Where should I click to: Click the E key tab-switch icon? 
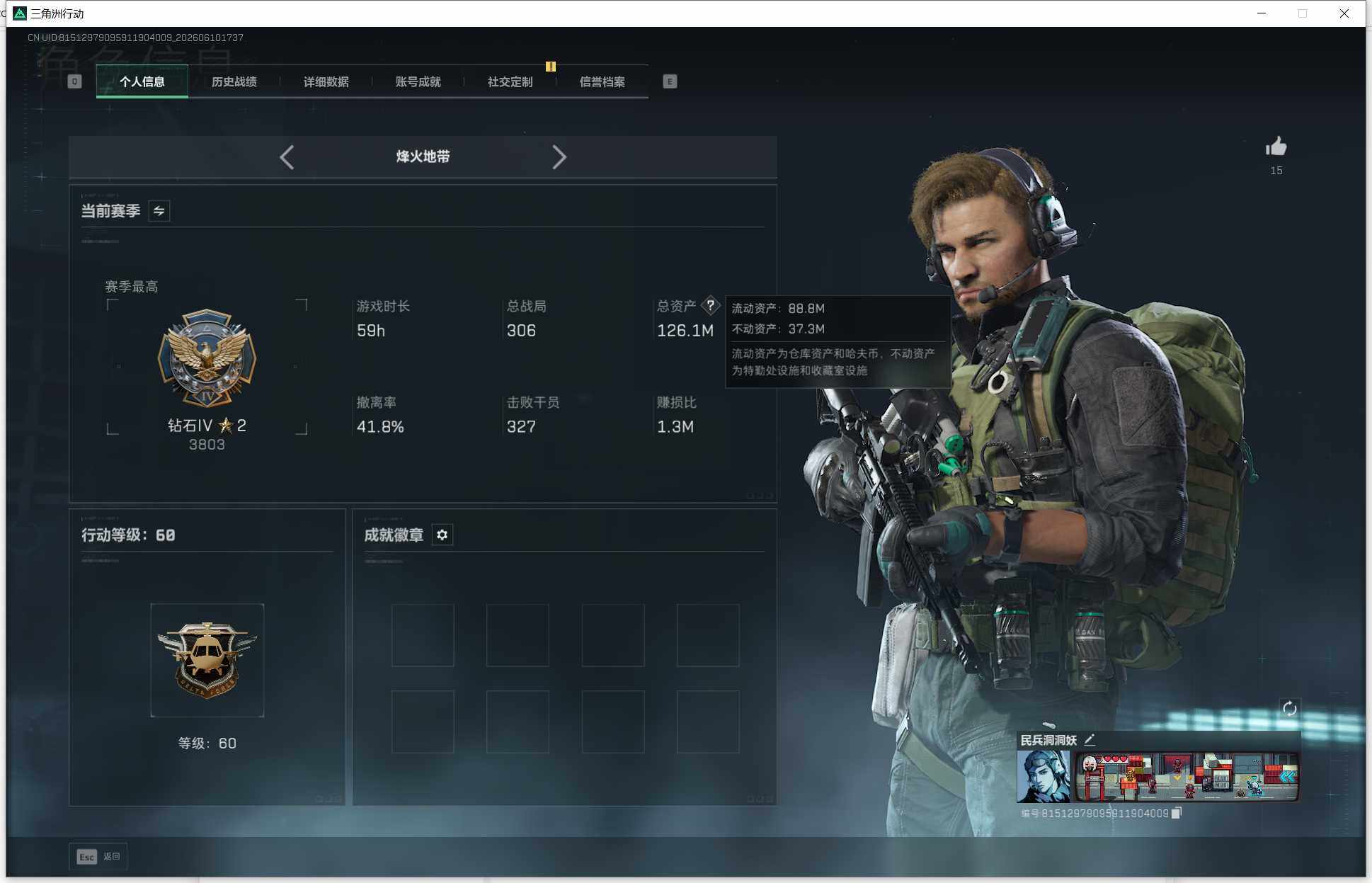670,81
